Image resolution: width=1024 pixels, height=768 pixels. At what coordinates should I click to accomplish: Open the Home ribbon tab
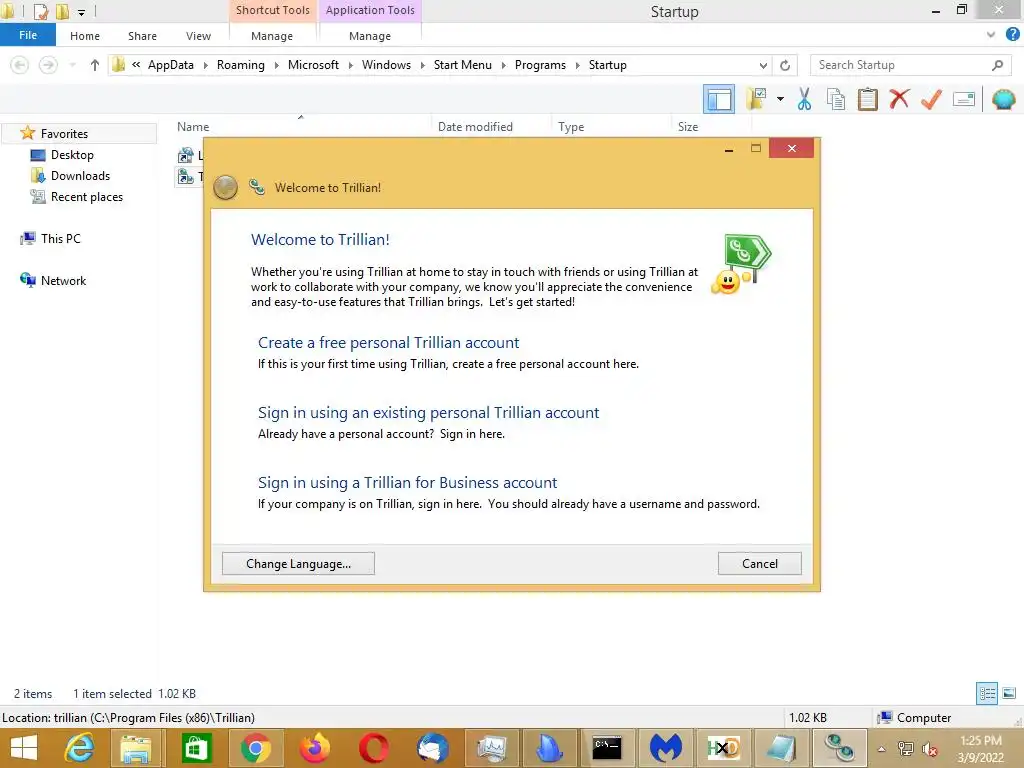[85, 36]
